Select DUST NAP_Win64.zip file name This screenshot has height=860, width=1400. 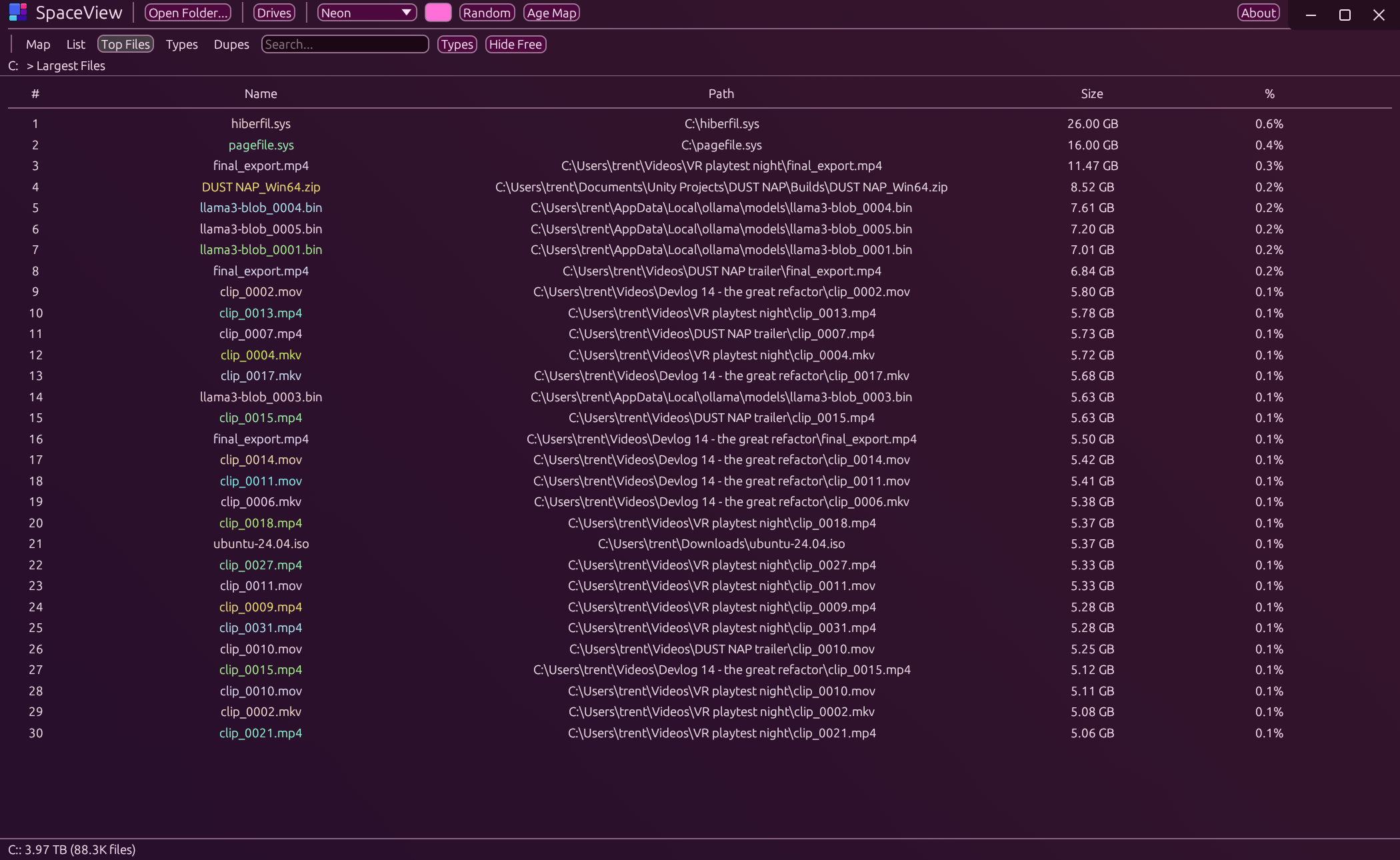pyautogui.click(x=261, y=187)
